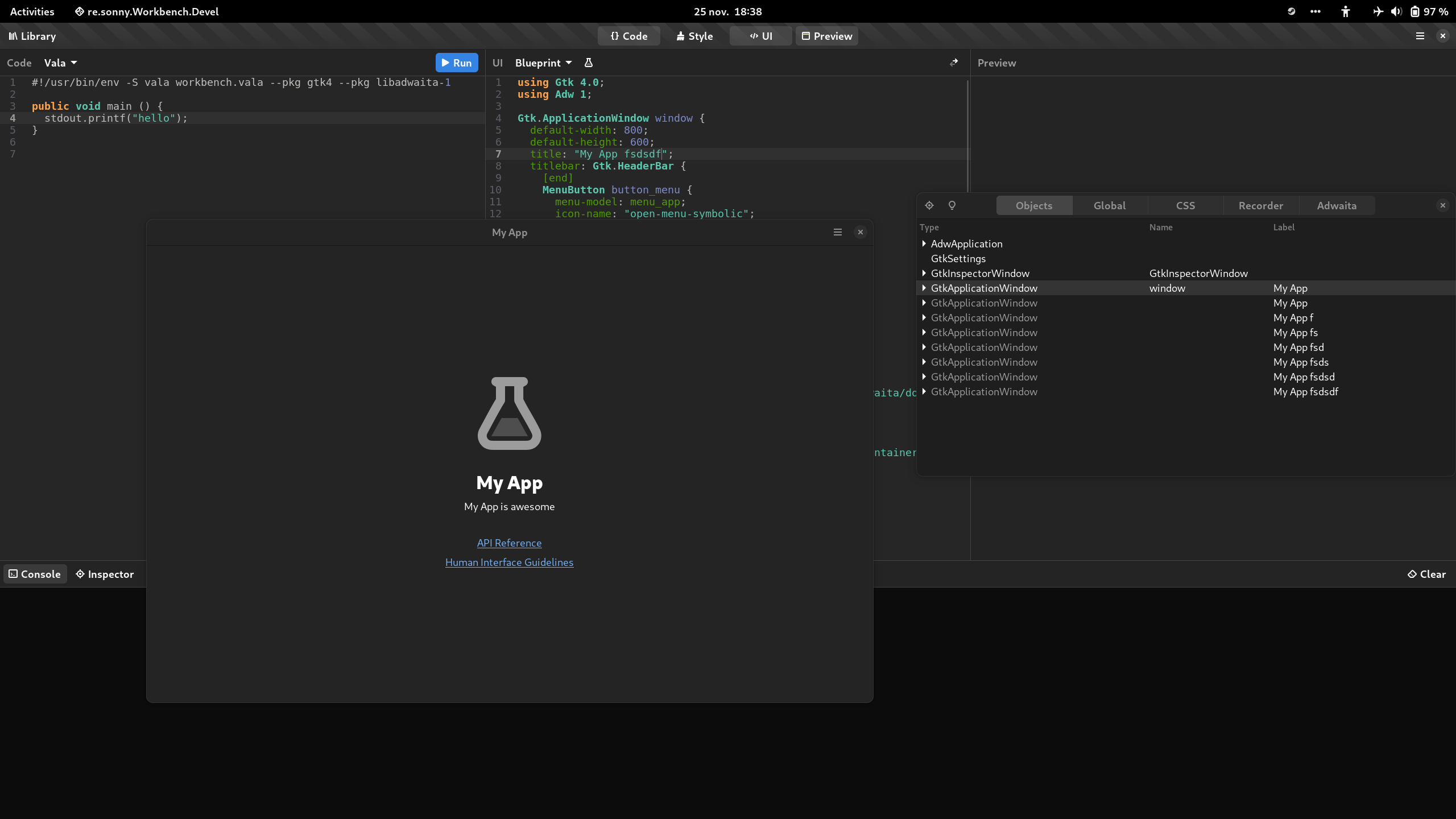Open the API Reference link
1456x819 pixels.
pyautogui.click(x=509, y=543)
